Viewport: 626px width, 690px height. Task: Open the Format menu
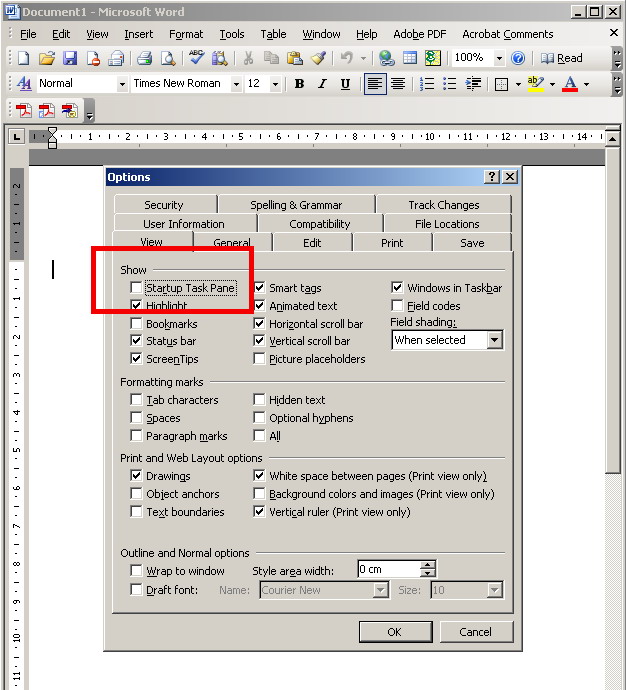pos(186,34)
